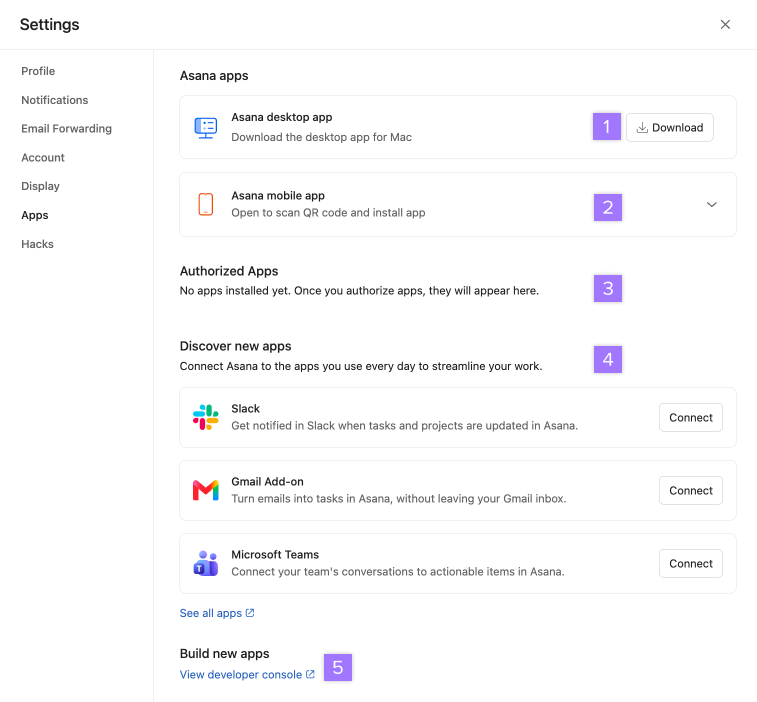Switch to the Email Forwarding tab
Viewport: 757px width, 702px height.
(x=67, y=128)
